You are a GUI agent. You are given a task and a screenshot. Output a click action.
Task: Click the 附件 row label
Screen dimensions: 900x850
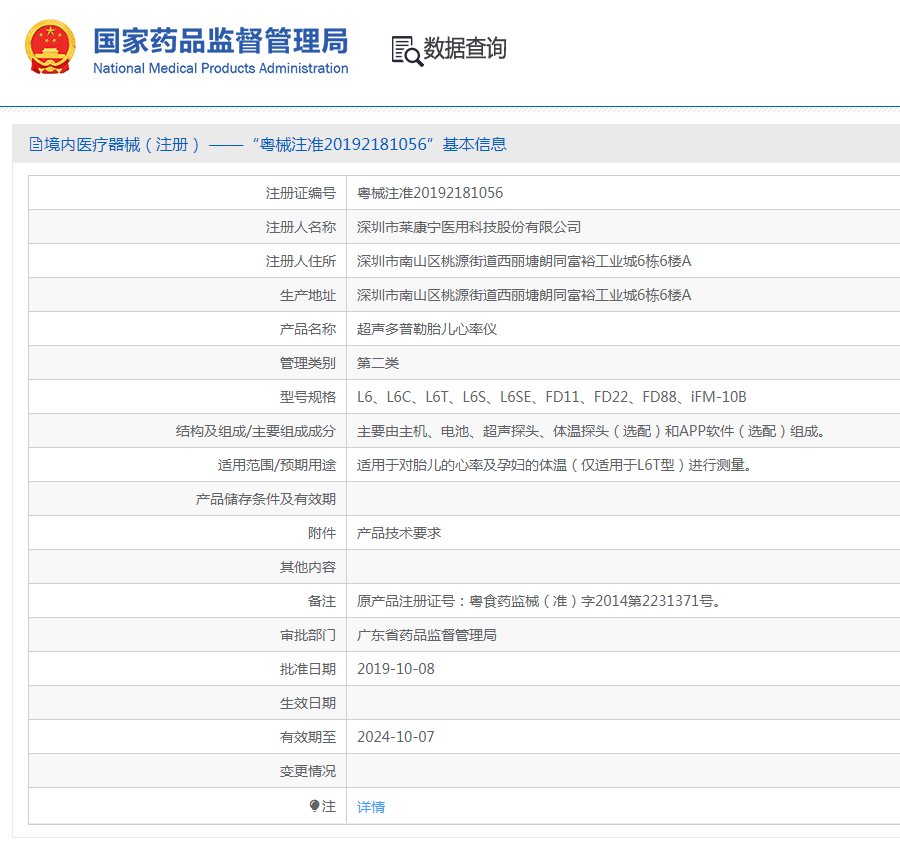(322, 533)
